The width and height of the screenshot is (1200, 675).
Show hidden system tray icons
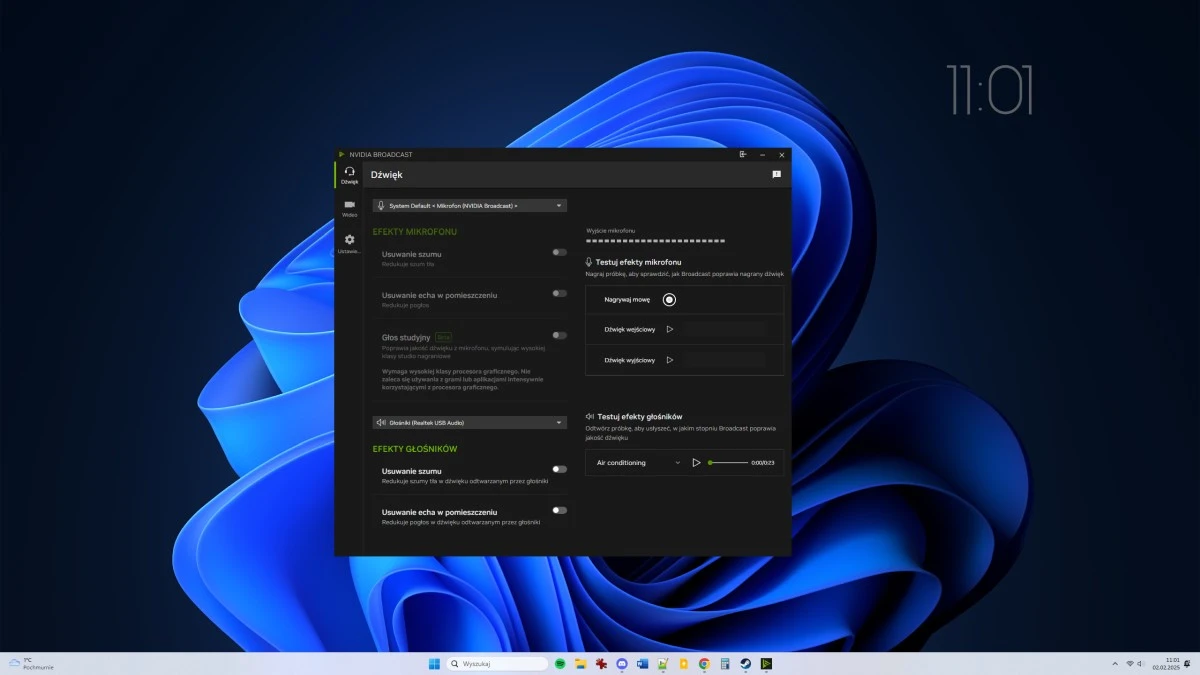pyautogui.click(x=1115, y=664)
